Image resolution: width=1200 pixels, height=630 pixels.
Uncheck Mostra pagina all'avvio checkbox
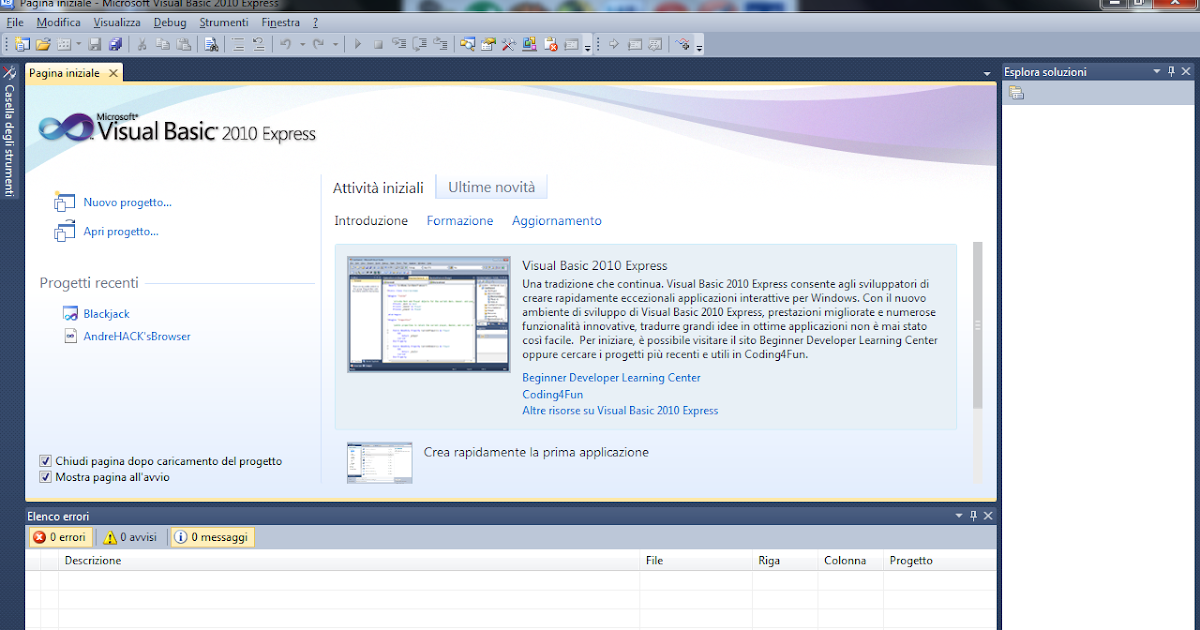45,477
